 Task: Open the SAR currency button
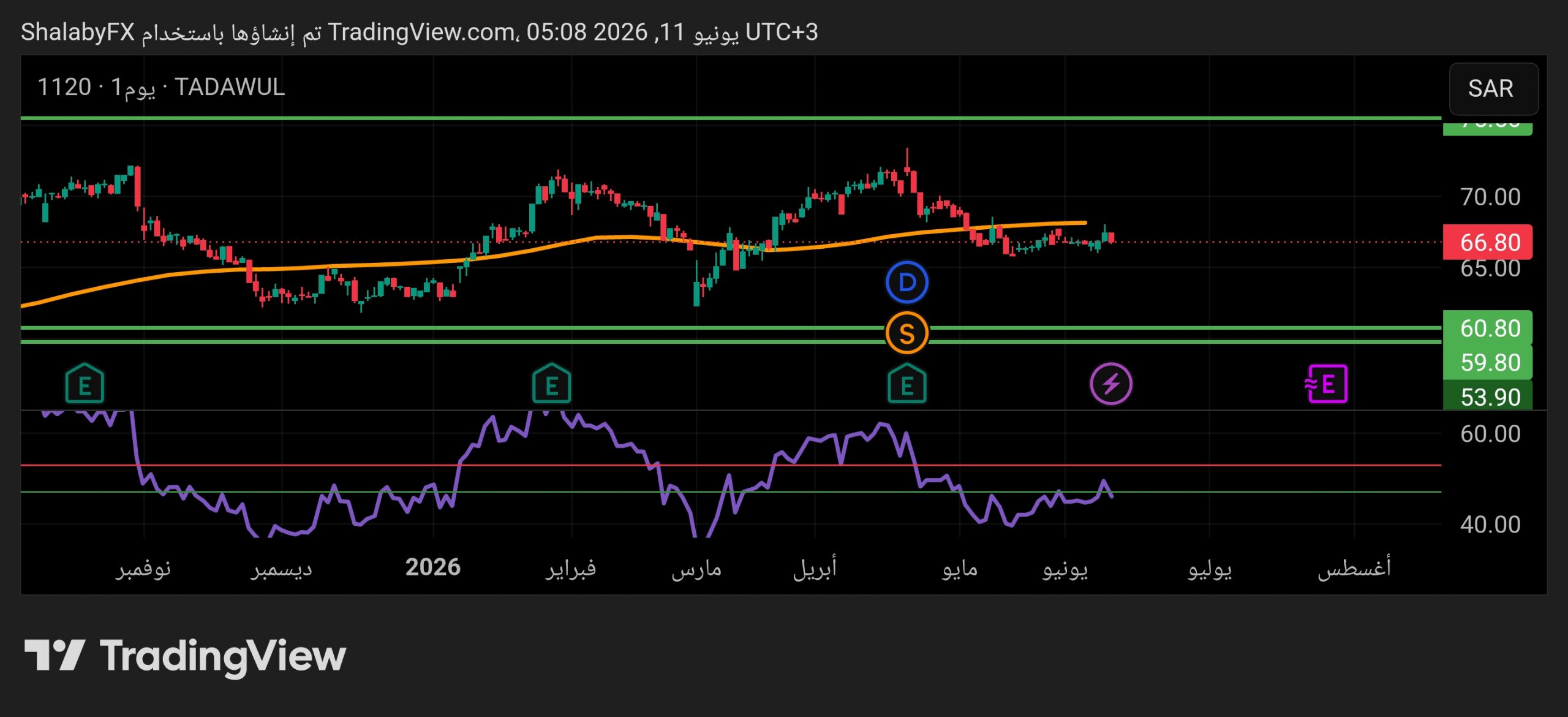coord(1493,89)
